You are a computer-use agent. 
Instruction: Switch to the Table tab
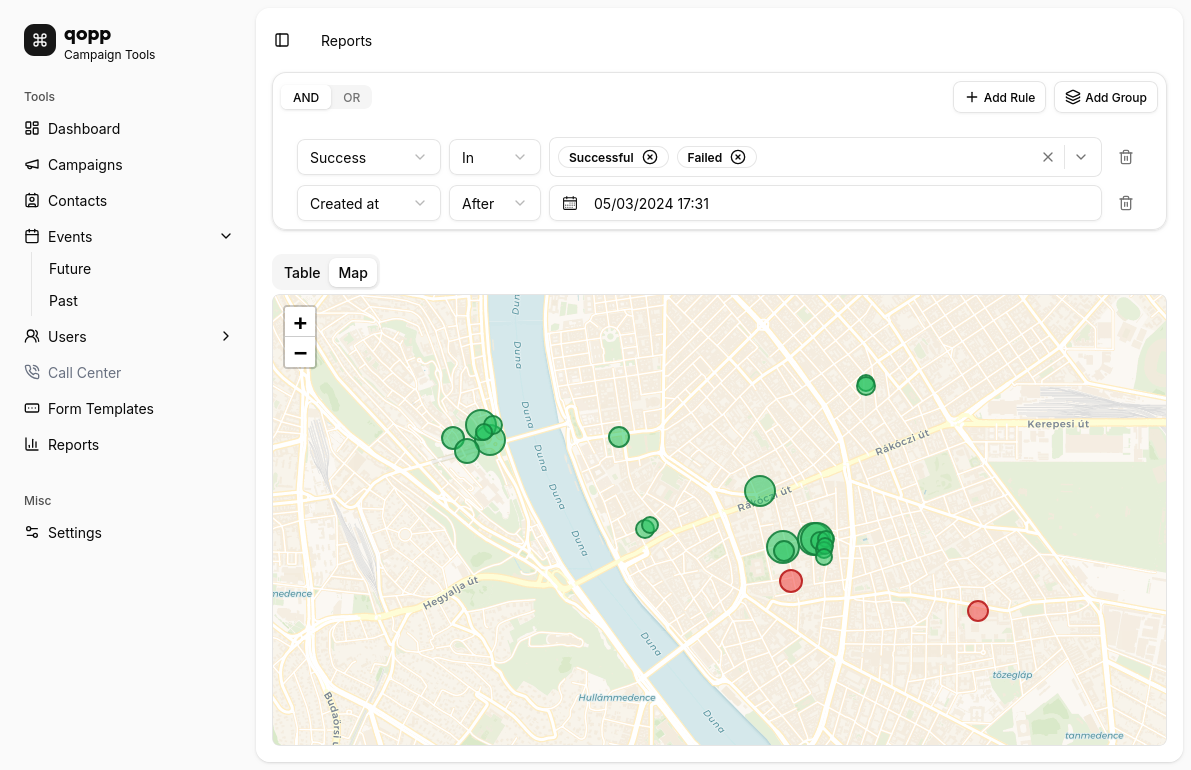[x=302, y=272]
